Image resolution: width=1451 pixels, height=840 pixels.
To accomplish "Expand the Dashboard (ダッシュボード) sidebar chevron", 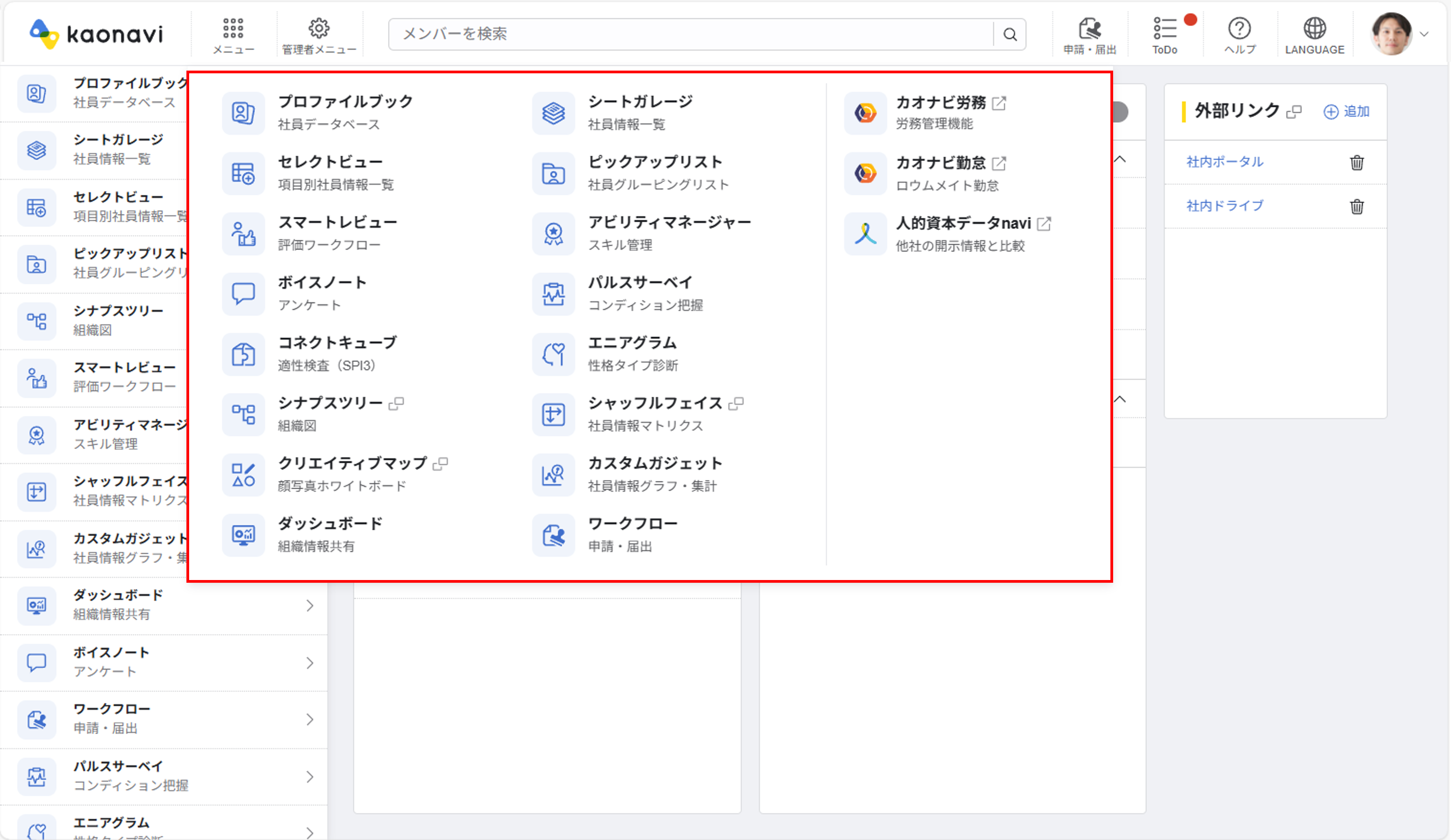I will point(310,605).
